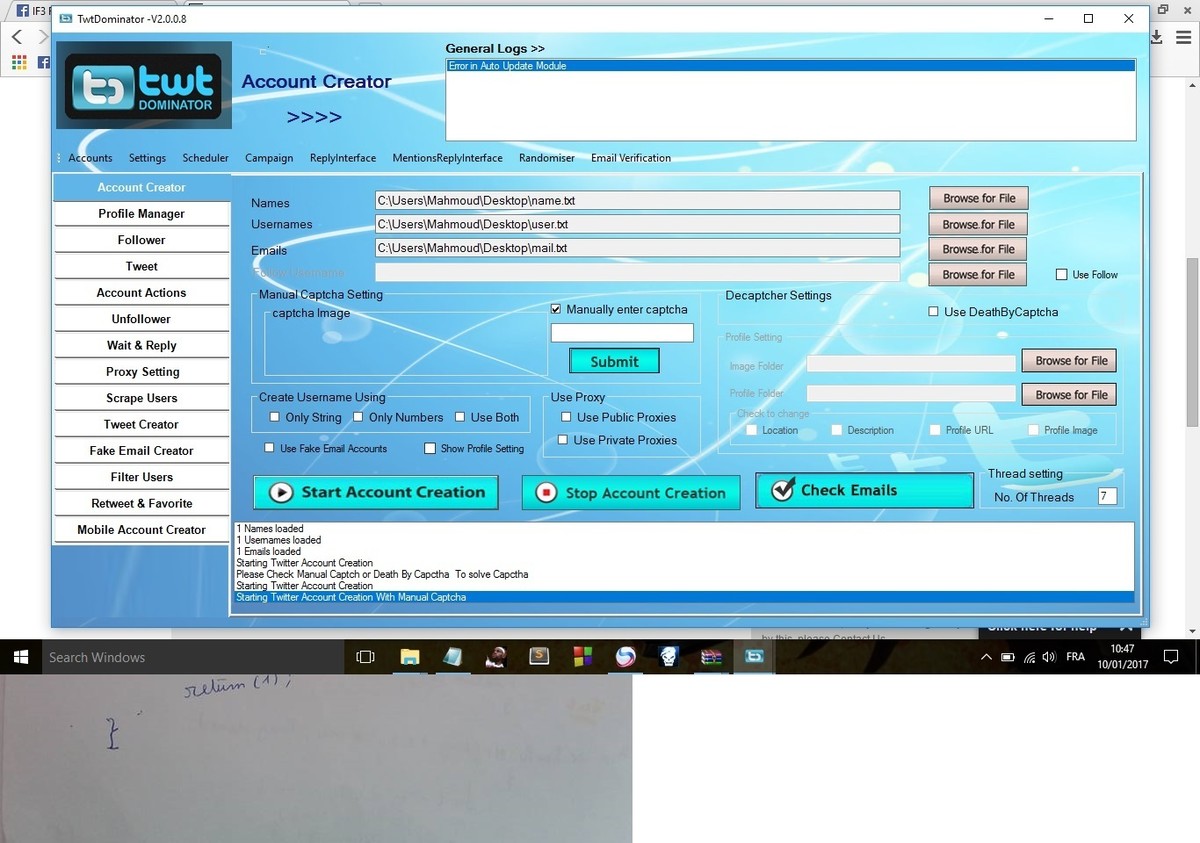Viewport: 1200px width, 843px height.
Task: Click the No. Of Threads input box
Action: click(1106, 496)
